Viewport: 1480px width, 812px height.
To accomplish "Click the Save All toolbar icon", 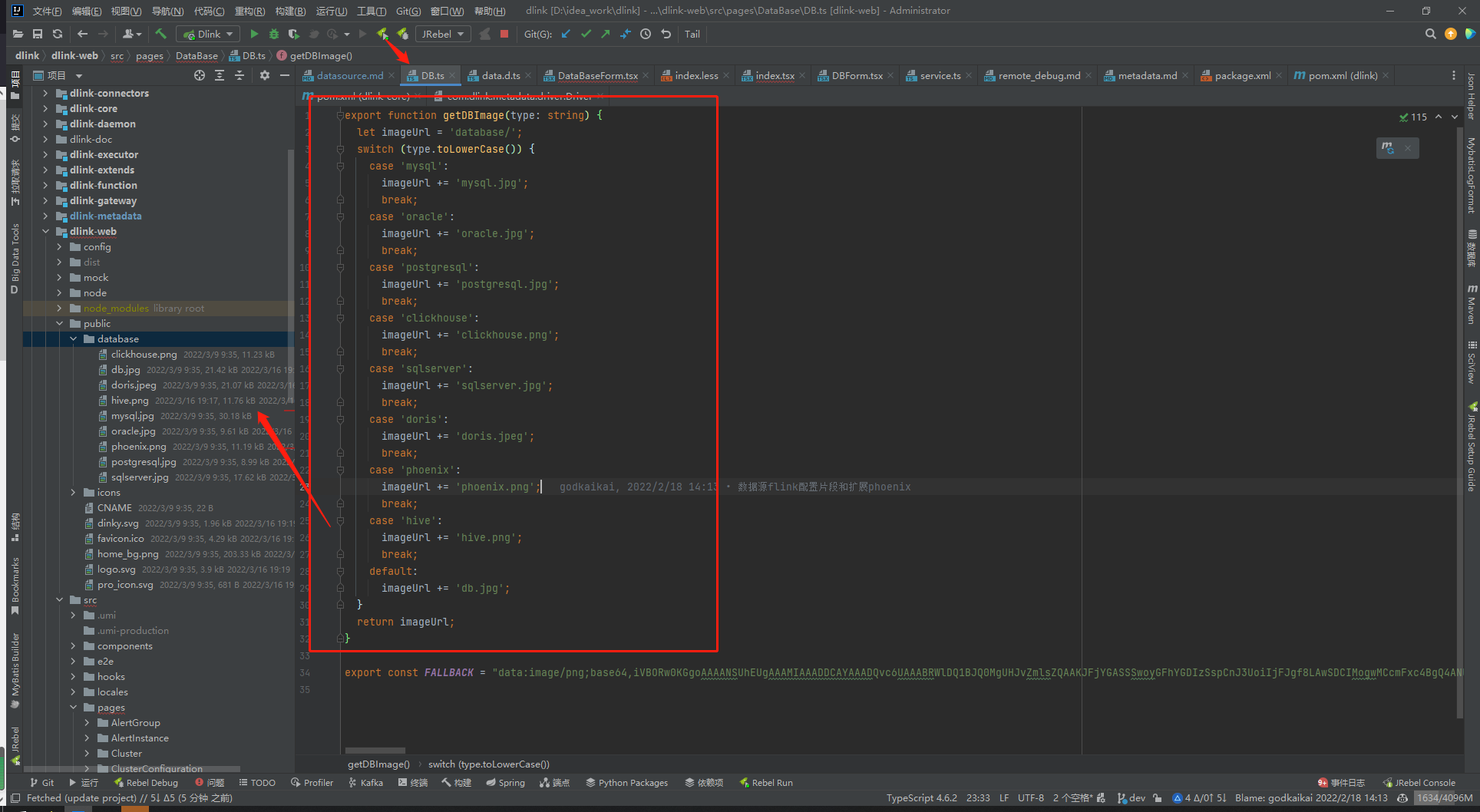I will pyautogui.click(x=38, y=34).
